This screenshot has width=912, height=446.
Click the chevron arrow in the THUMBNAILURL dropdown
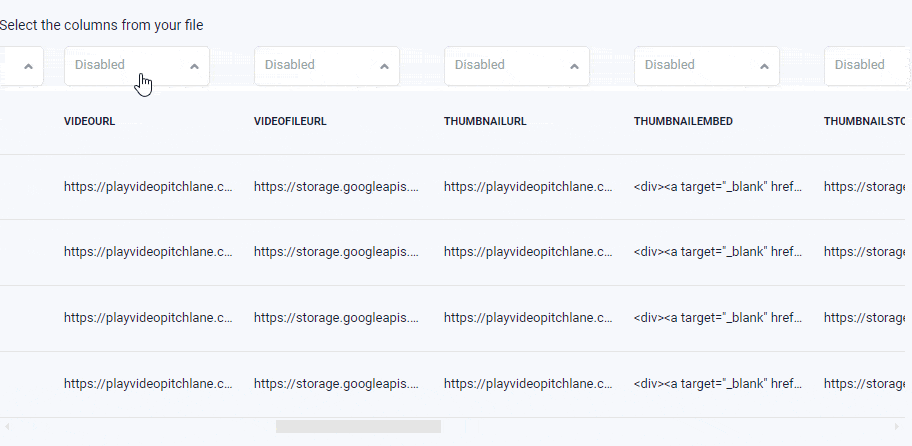point(575,66)
